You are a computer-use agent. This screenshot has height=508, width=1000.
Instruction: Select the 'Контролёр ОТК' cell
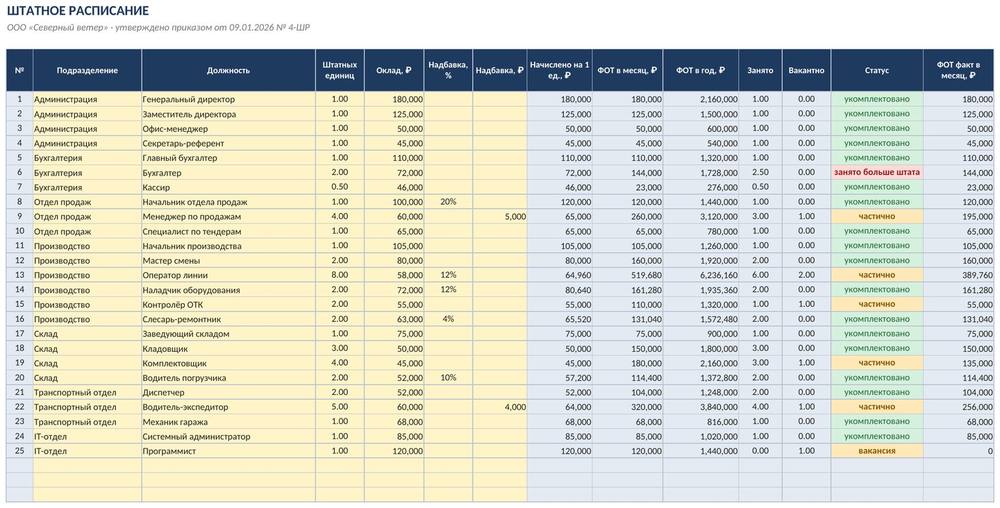pos(228,305)
